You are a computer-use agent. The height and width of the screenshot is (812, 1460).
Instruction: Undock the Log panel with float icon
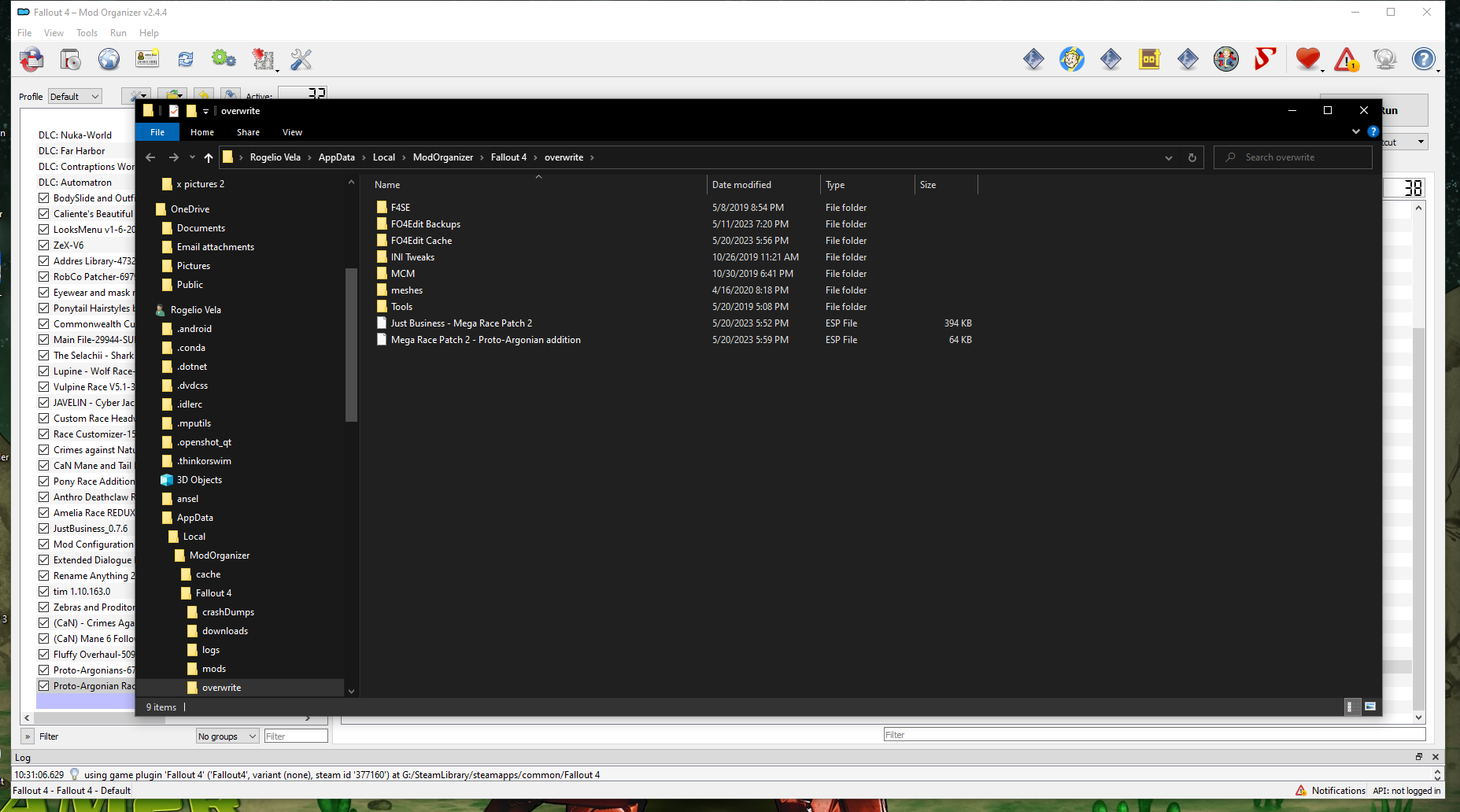coord(1419,757)
